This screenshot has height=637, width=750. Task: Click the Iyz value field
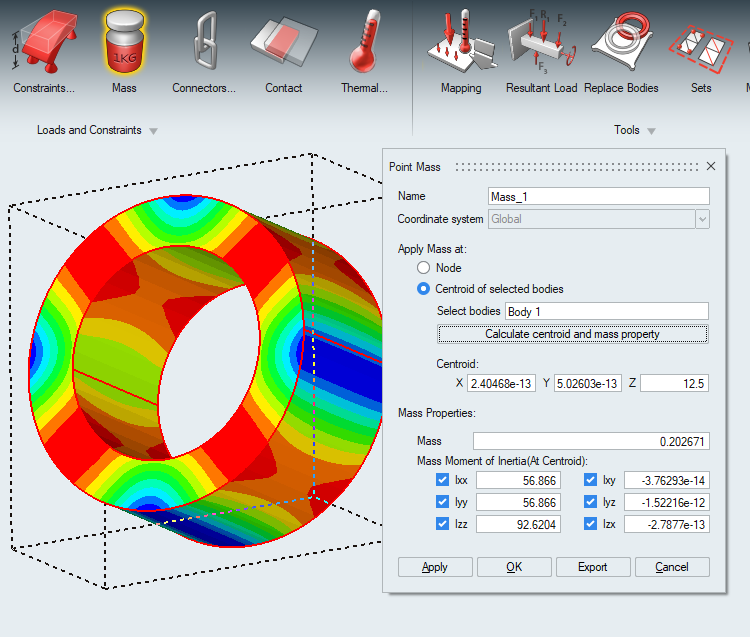(x=667, y=502)
